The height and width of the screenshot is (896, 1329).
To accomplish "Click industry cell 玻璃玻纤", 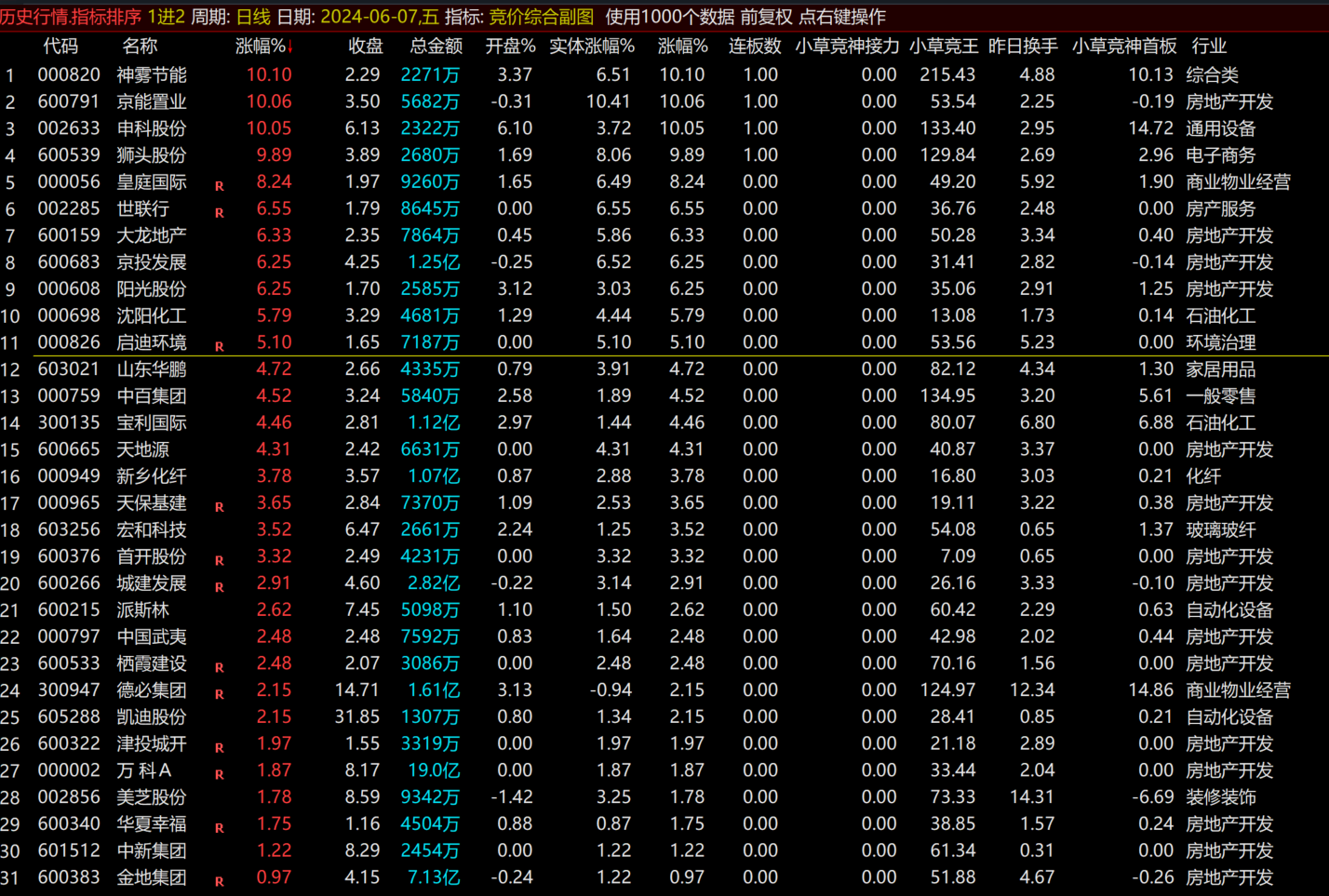I will point(1220,530).
